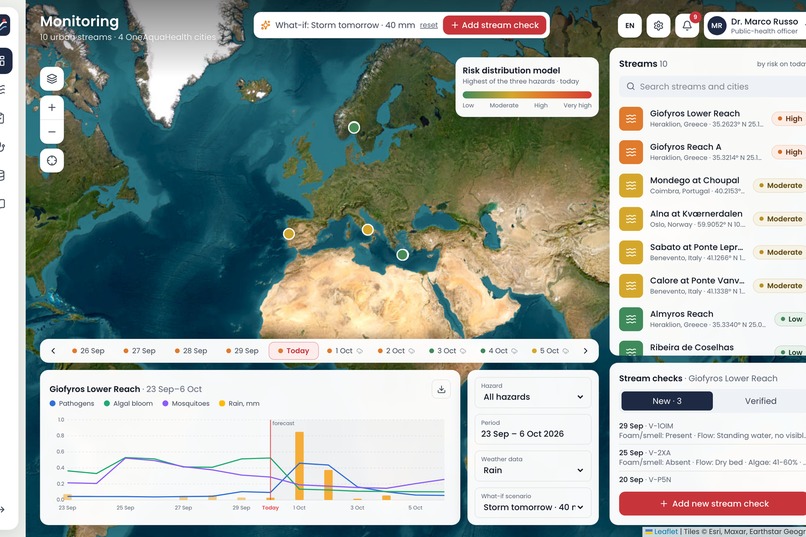Click the yellow stream icon for Mondego at Choupal
806x537 pixels.
coord(631,186)
